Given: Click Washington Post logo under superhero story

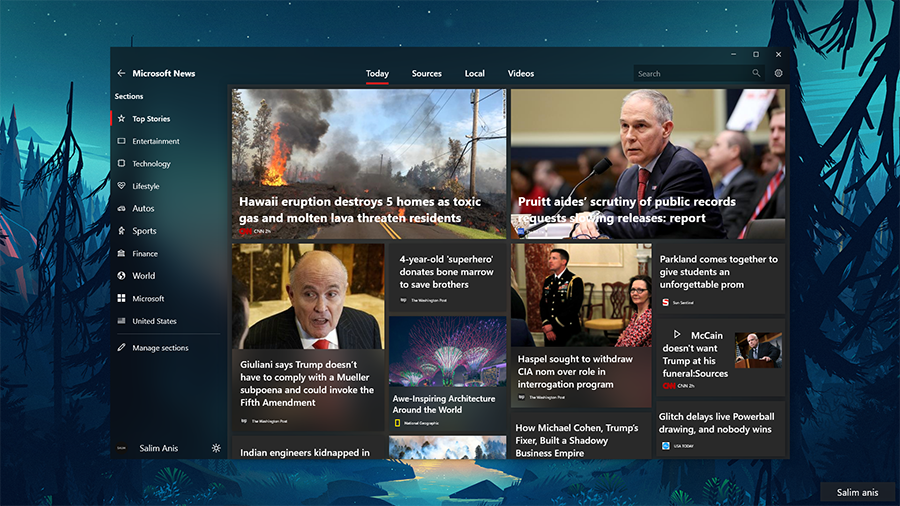Looking at the screenshot, I should click(404, 300).
